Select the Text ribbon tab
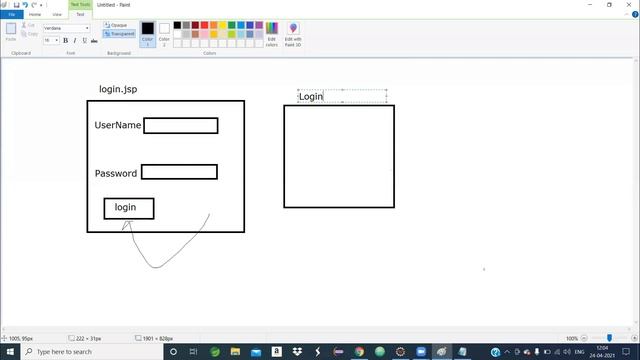Viewport: 640px width, 360px height. [80, 14]
